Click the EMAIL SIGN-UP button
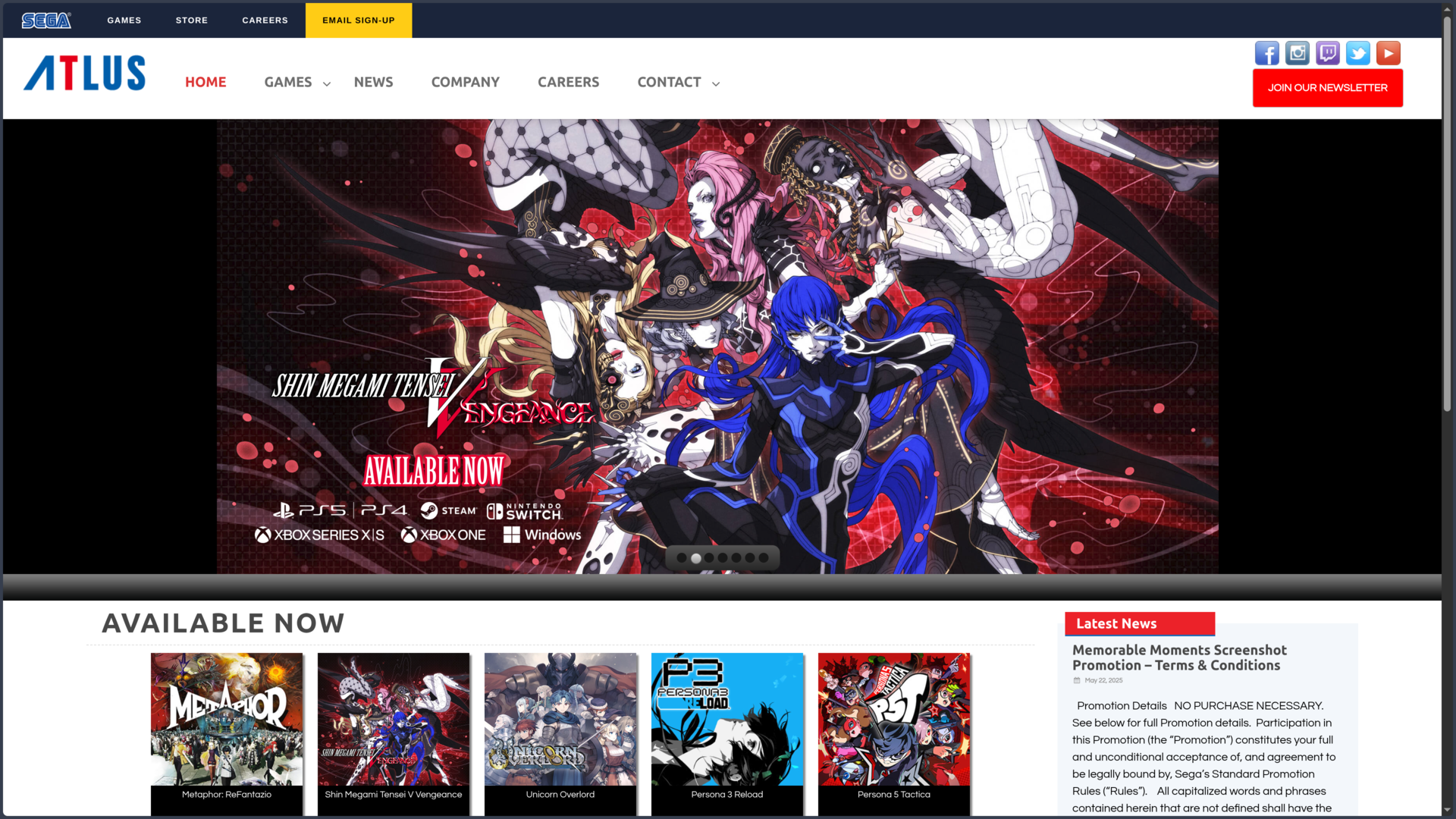This screenshot has height=819, width=1456. (x=359, y=20)
